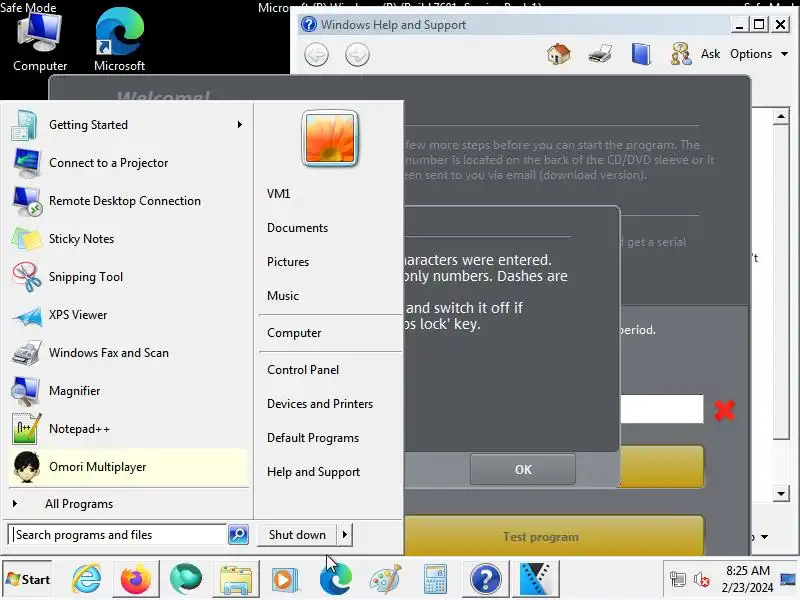Viewport: 800px width, 600px height.
Task: Click Help window scroll up arrow
Action: [x=781, y=117]
